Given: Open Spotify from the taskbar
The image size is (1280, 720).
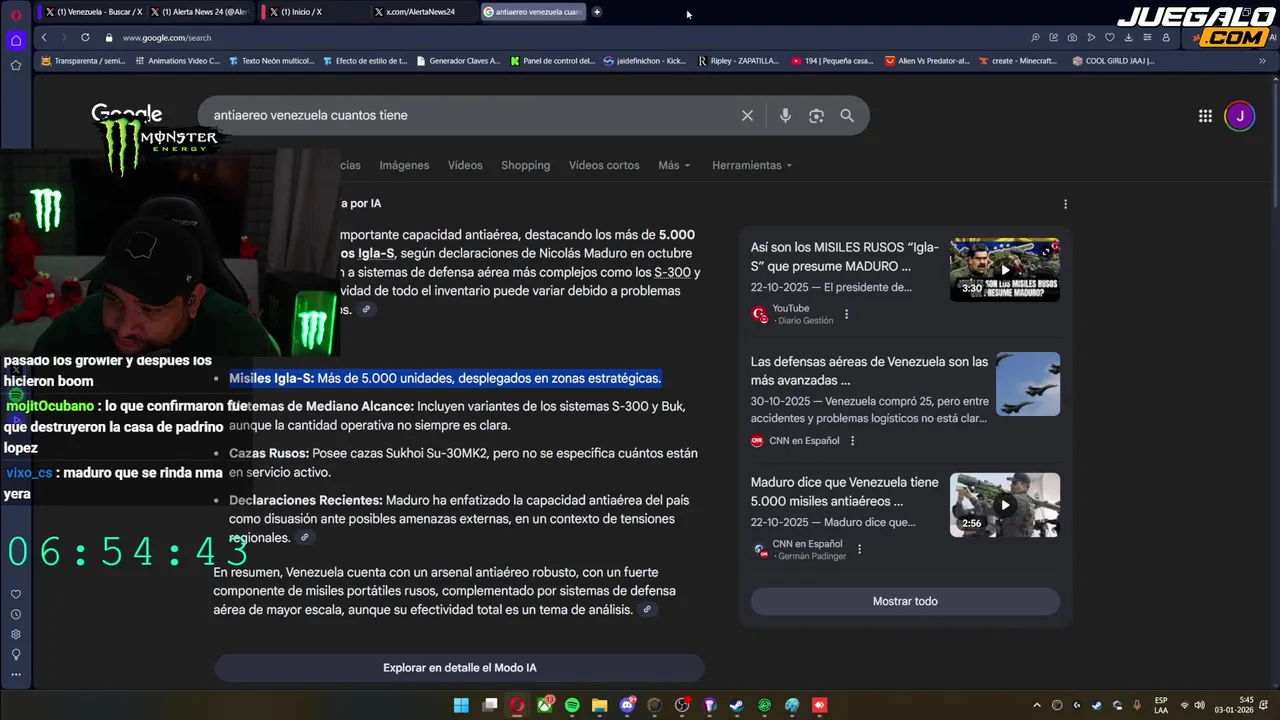Looking at the screenshot, I should (572, 705).
